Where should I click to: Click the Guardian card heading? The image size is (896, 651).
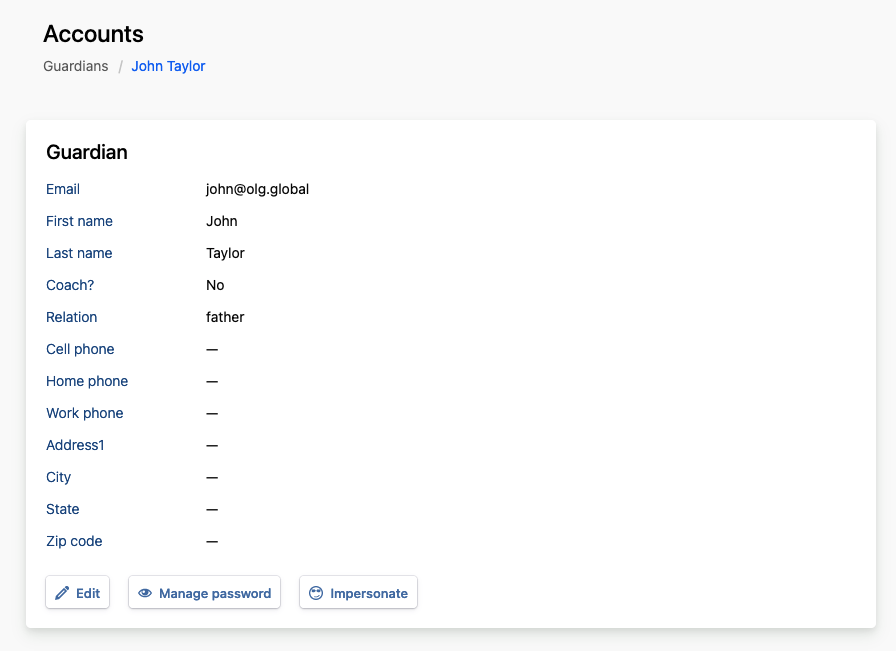pyautogui.click(x=87, y=152)
